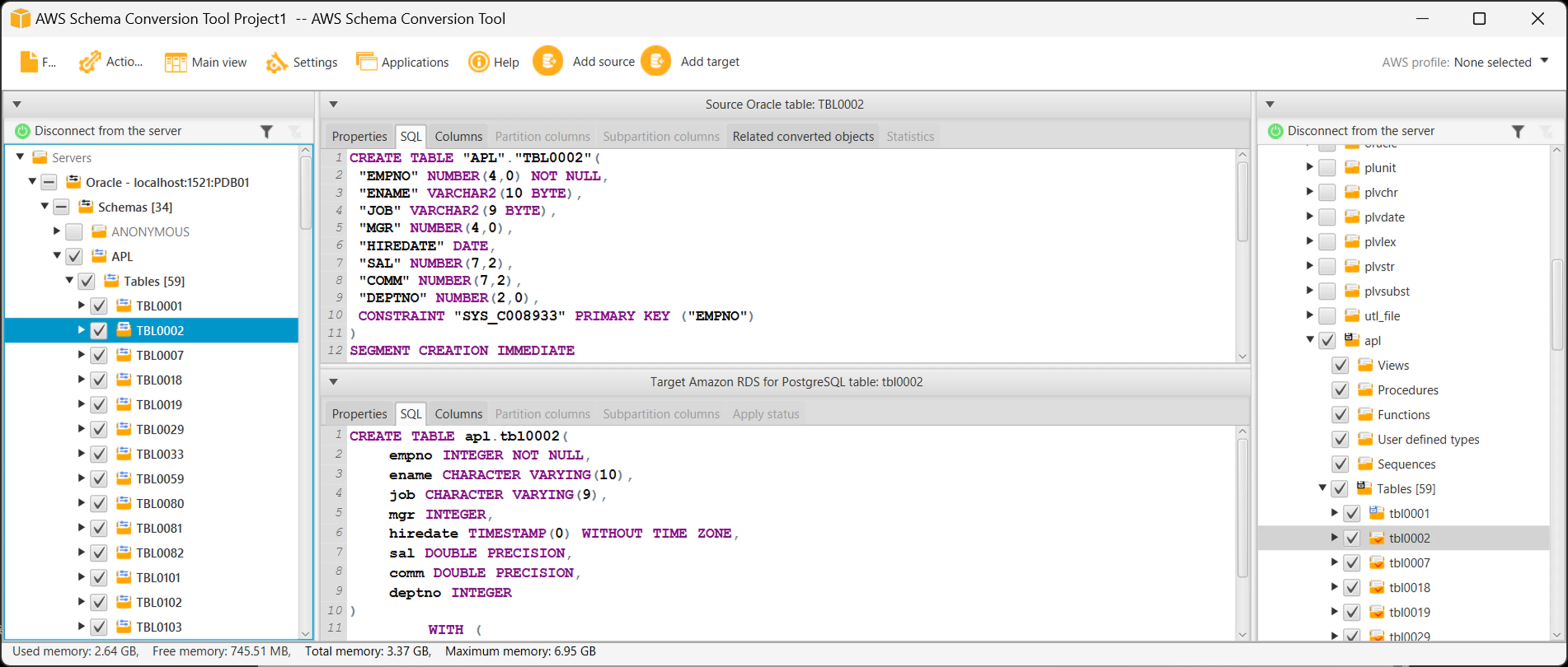Open the Related converted objects tab
The height and width of the screenshot is (667, 1568).
pos(803,137)
